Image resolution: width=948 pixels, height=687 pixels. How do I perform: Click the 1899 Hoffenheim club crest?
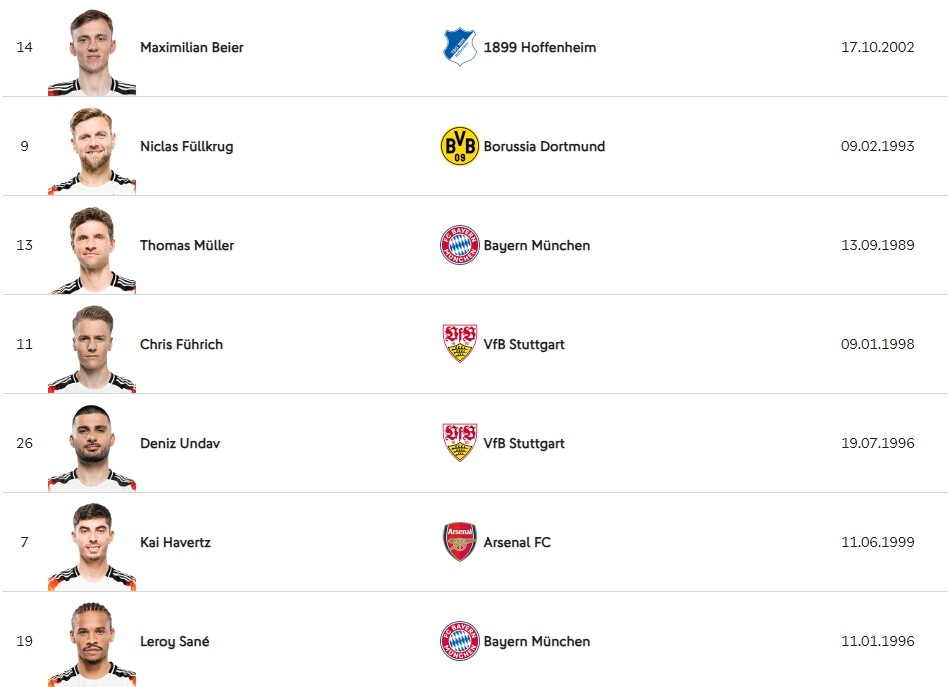click(x=459, y=47)
